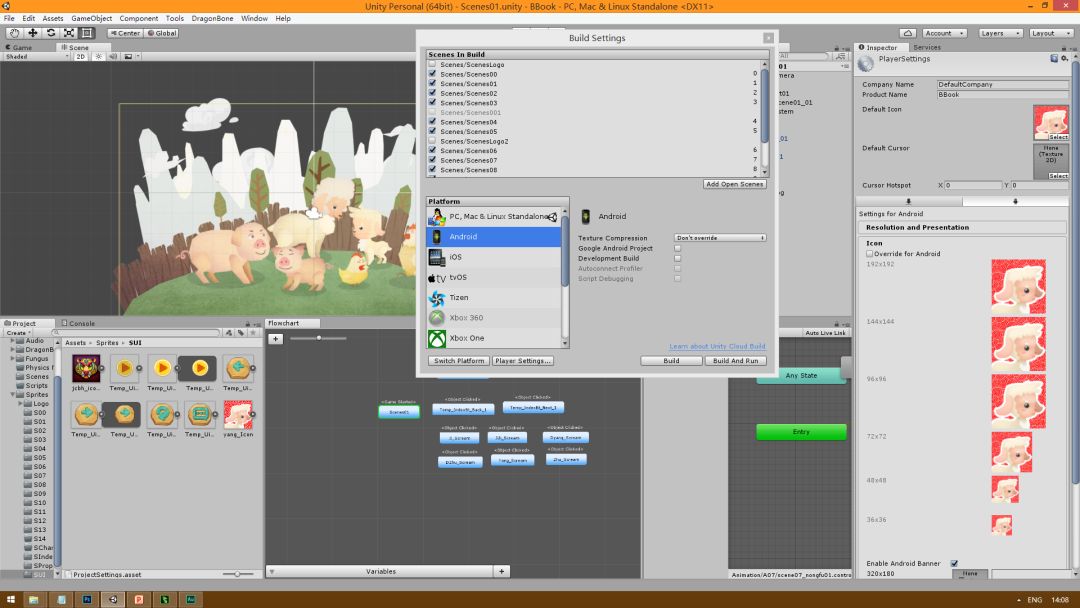This screenshot has width=1080, height=608.
Task: Click the project thumbnail size slider
Action: [237, 574]
